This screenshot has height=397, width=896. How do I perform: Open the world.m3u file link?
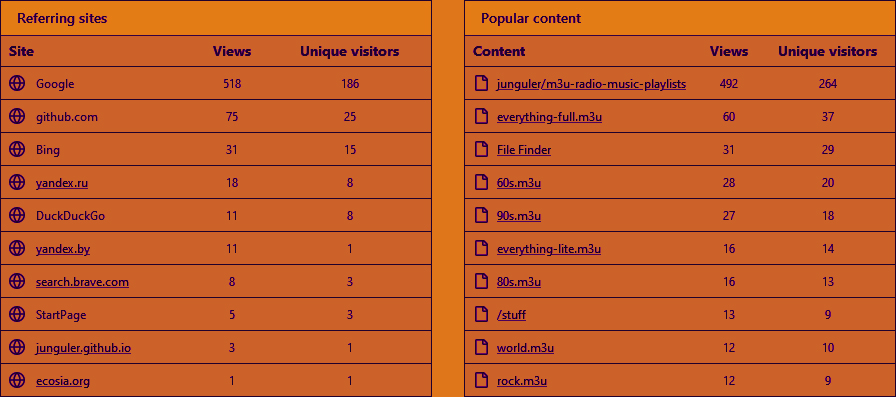[x=525, y=348]
